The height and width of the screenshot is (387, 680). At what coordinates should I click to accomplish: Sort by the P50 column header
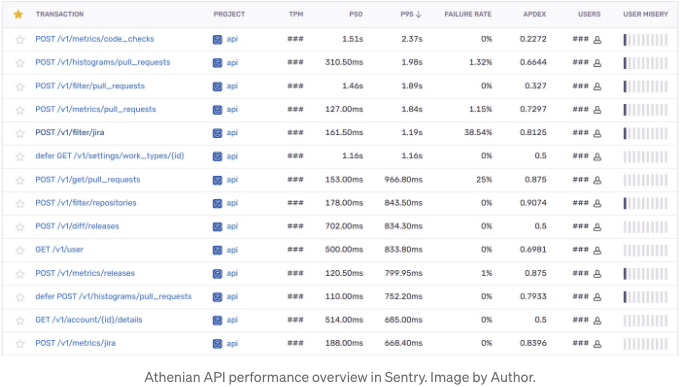tap(356, 14)
